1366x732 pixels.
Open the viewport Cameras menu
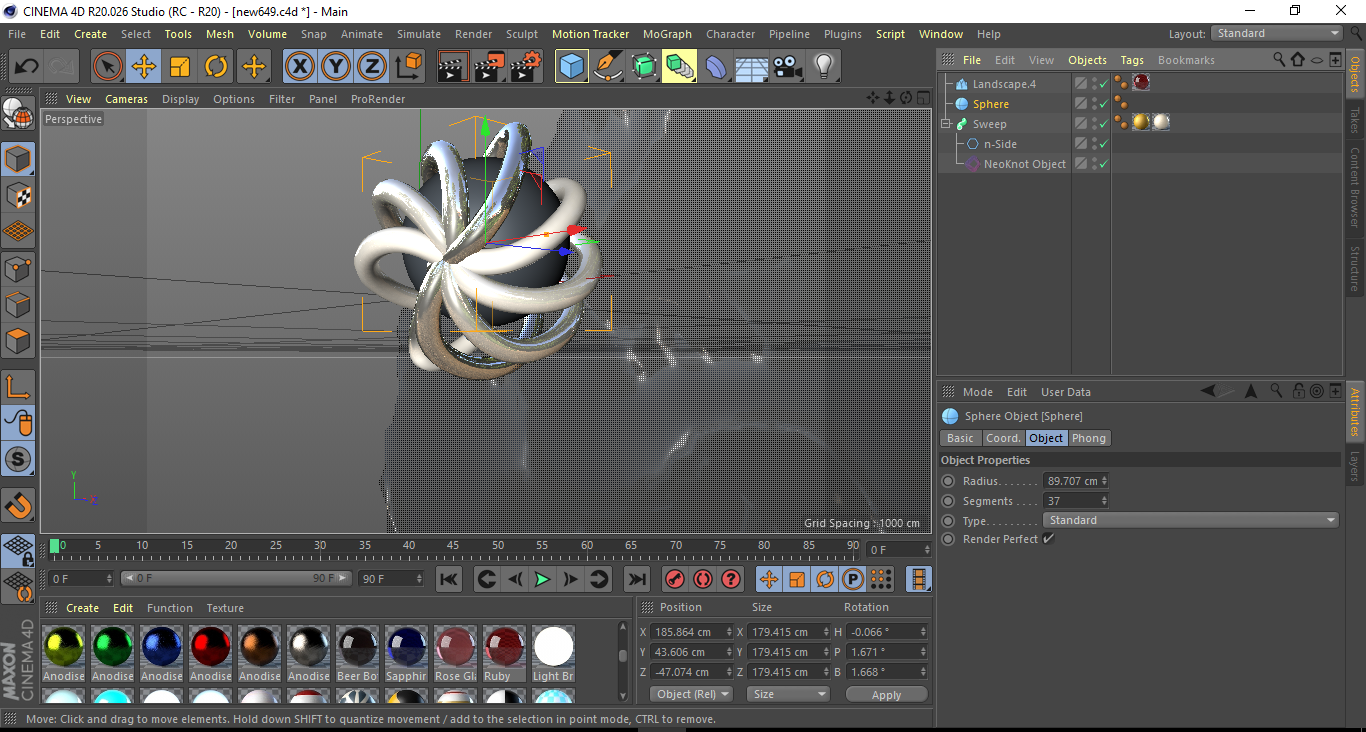pyautogui.click(x=127, y=99)
